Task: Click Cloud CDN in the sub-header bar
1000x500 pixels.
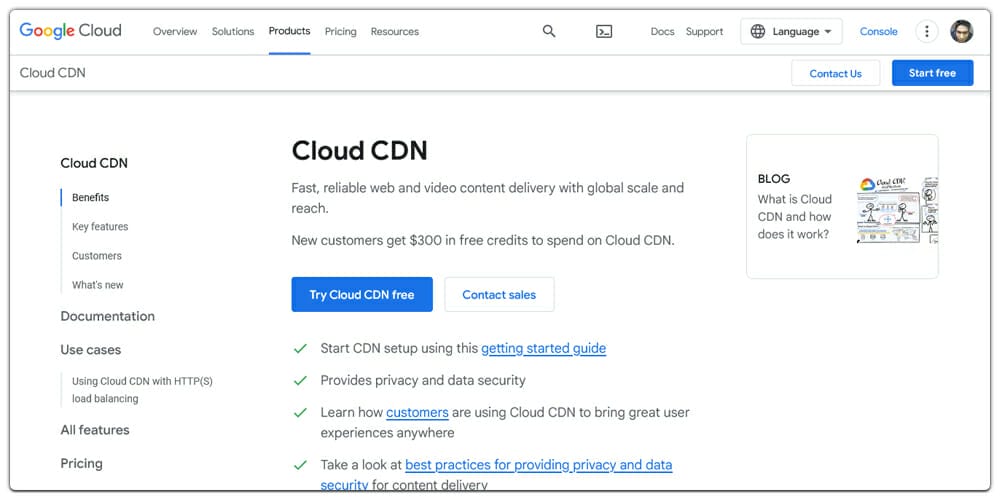Action: pyautogui.click(x=52, y=73)
